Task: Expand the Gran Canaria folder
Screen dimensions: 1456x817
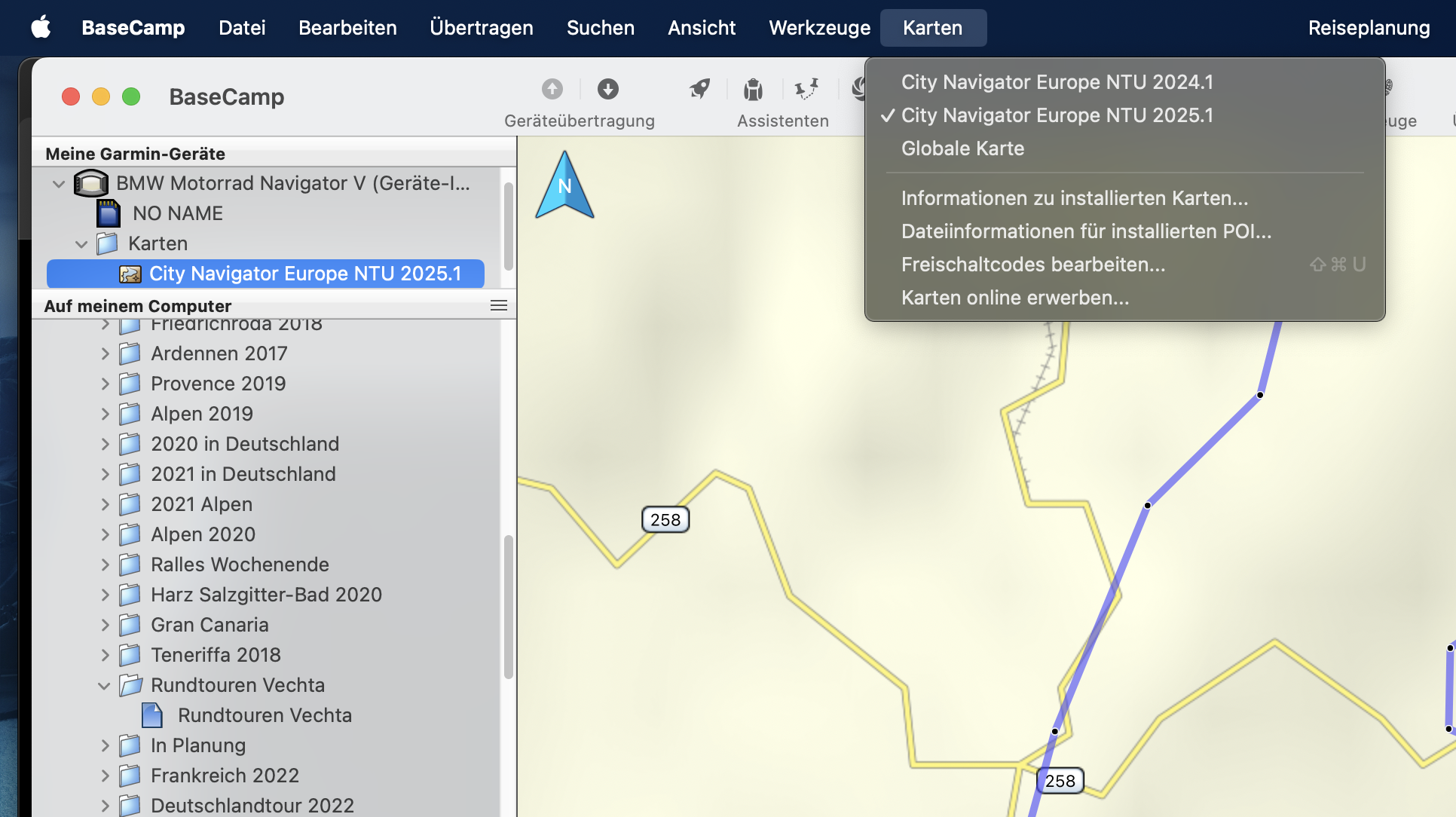Action: [x=105, y=625]
